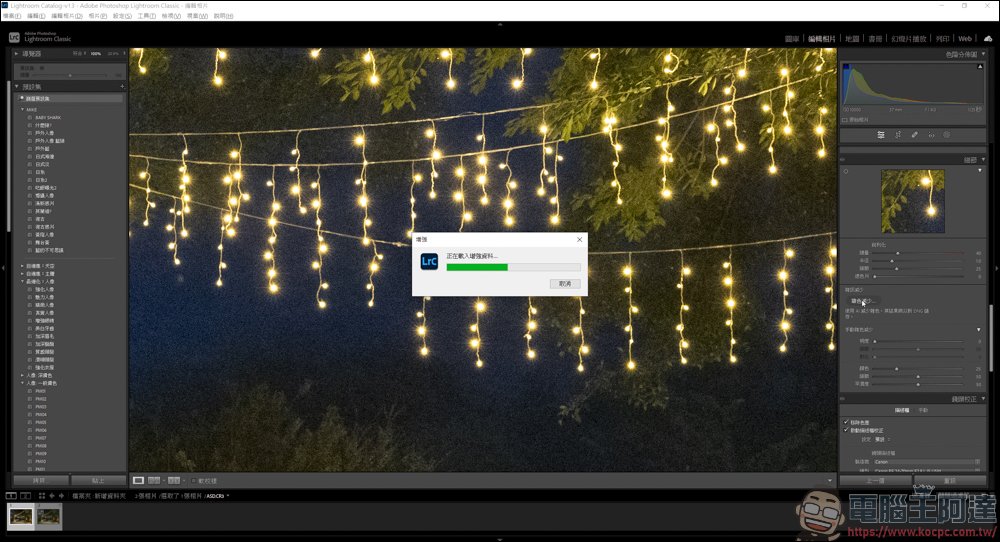Select the first filmstrip thumbnail
Screen dimensions: 1000x542
21,516
